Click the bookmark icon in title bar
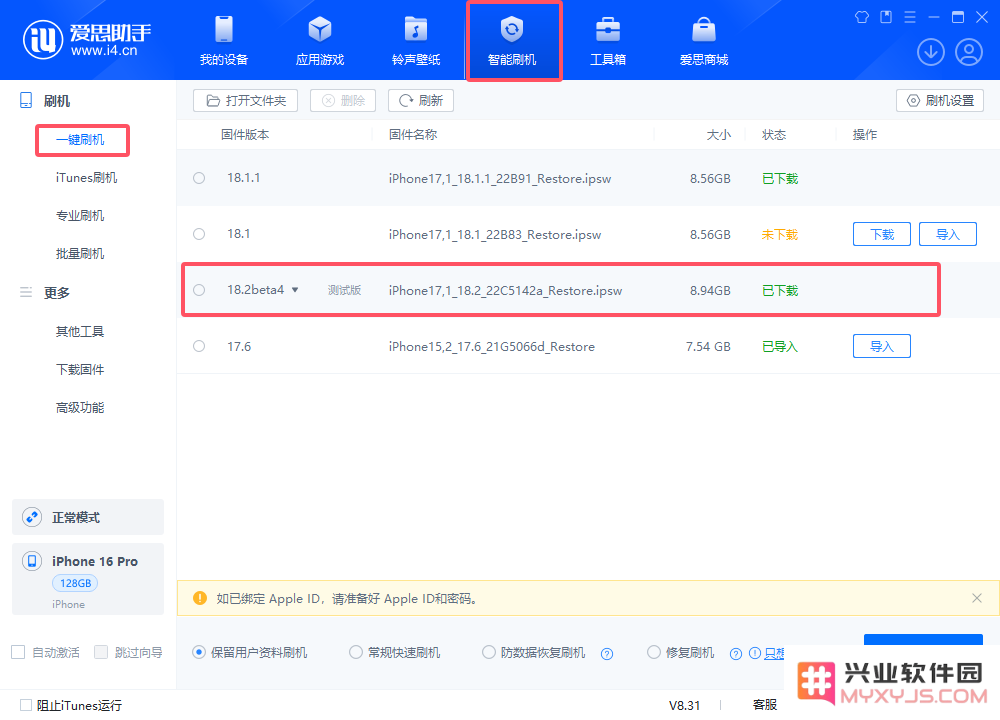 coord(886,17)
